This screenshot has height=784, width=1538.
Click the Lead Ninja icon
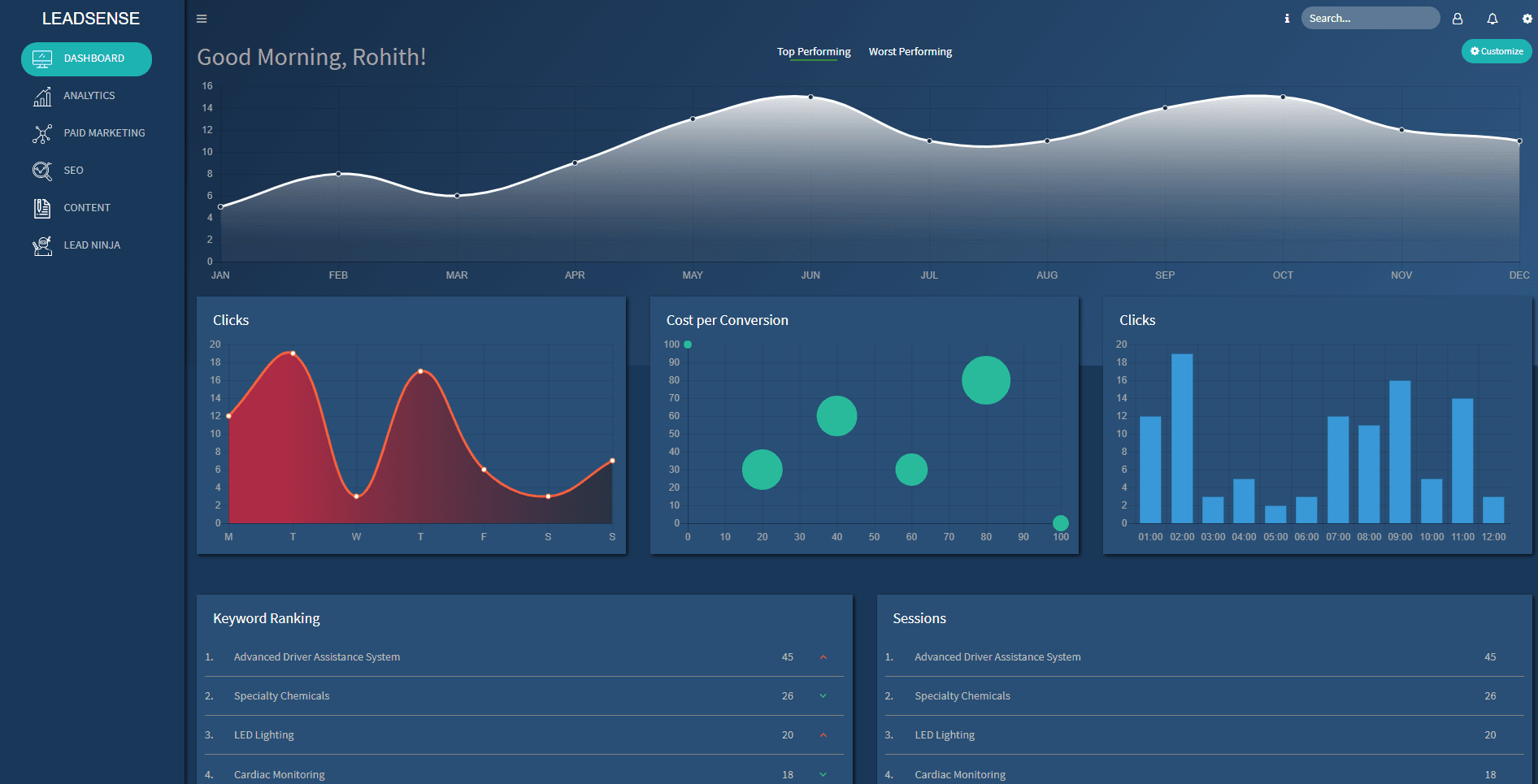pos(42,245)
